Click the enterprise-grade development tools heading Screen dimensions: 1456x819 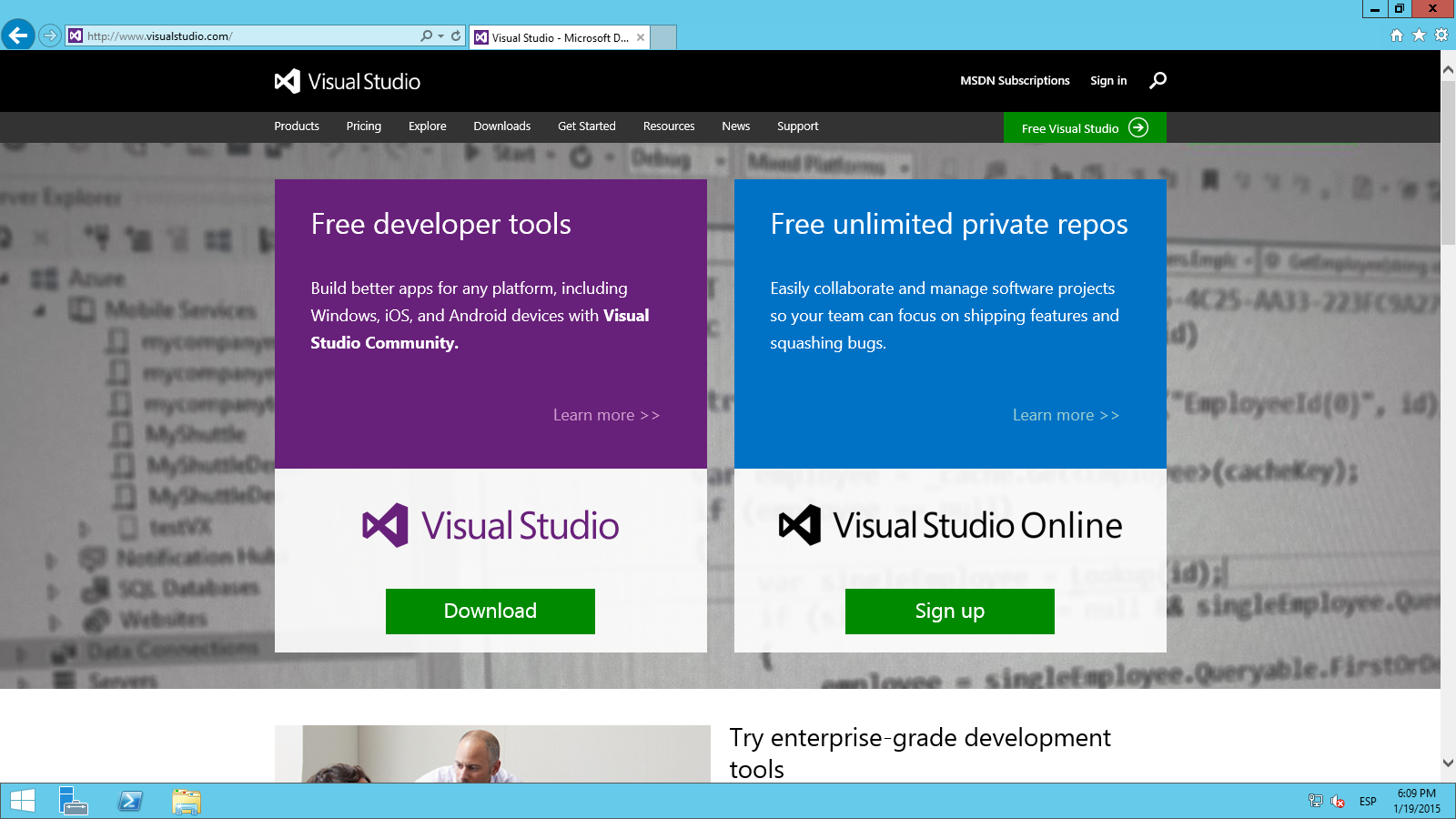coord(920,753)
